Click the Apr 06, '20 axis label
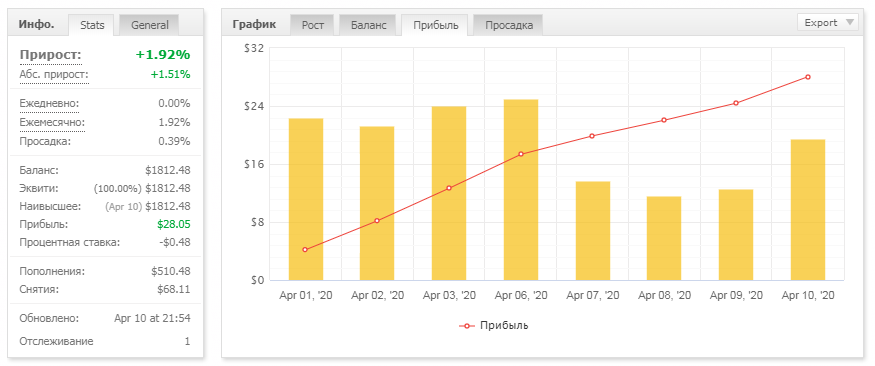The width and height of the screenshot is (875, 366). point(521,296)
